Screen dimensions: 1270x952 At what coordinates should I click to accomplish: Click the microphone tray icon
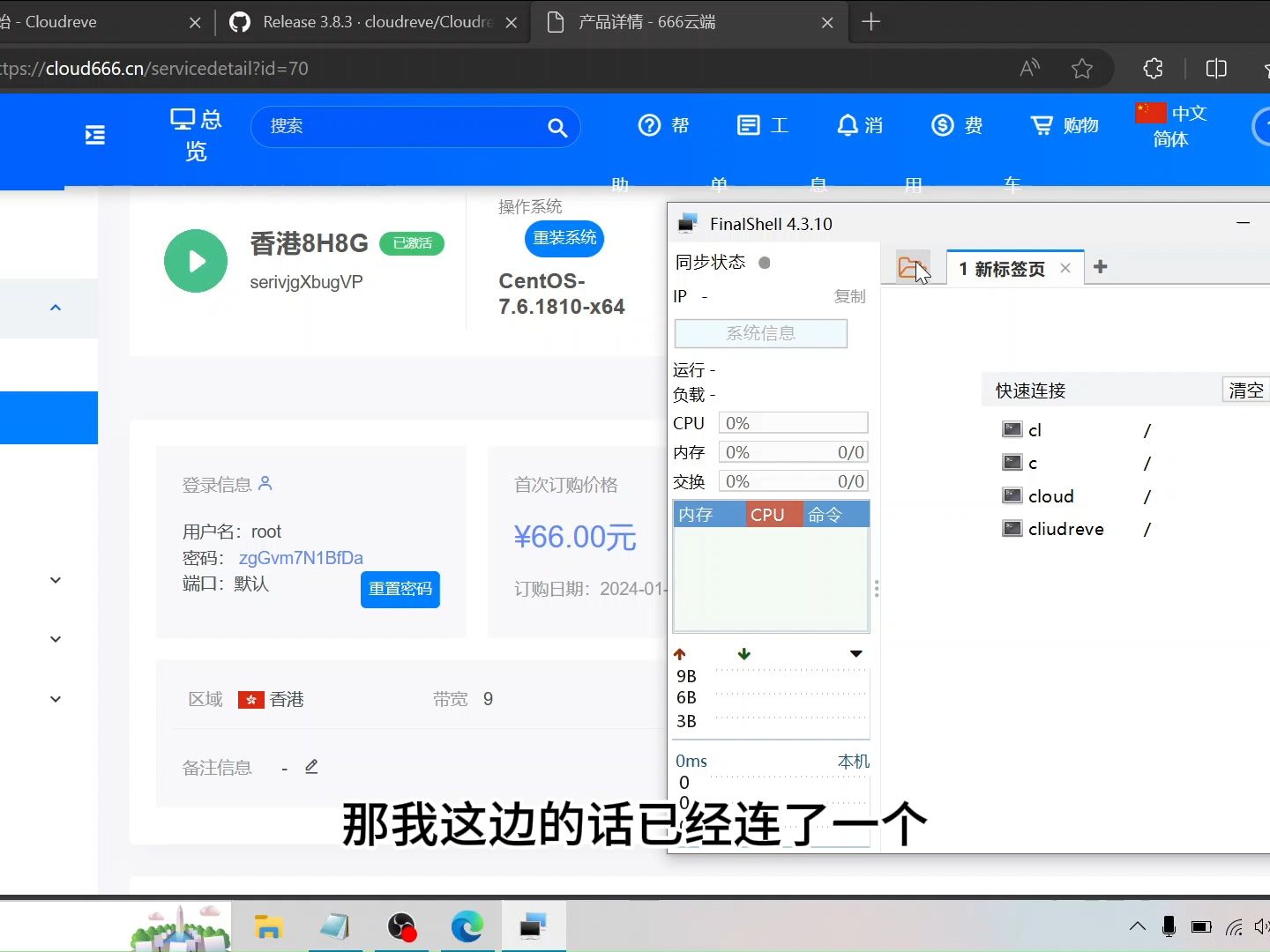tap(1169, 926)
